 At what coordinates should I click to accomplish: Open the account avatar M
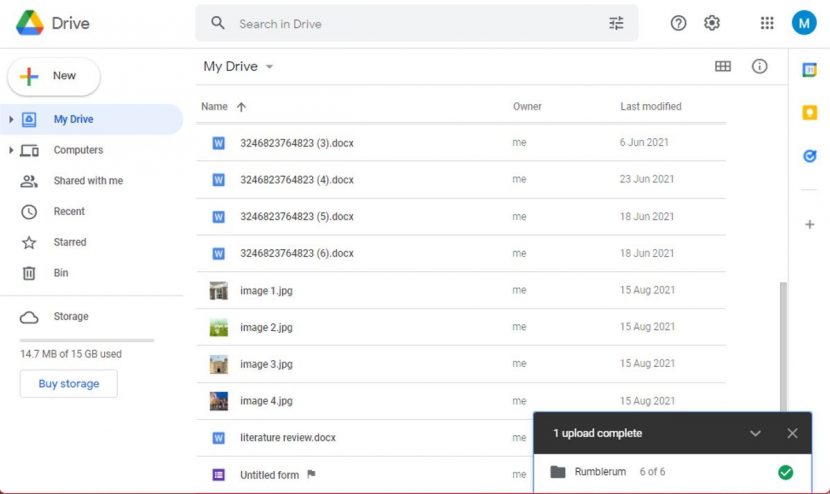(804, 23)
